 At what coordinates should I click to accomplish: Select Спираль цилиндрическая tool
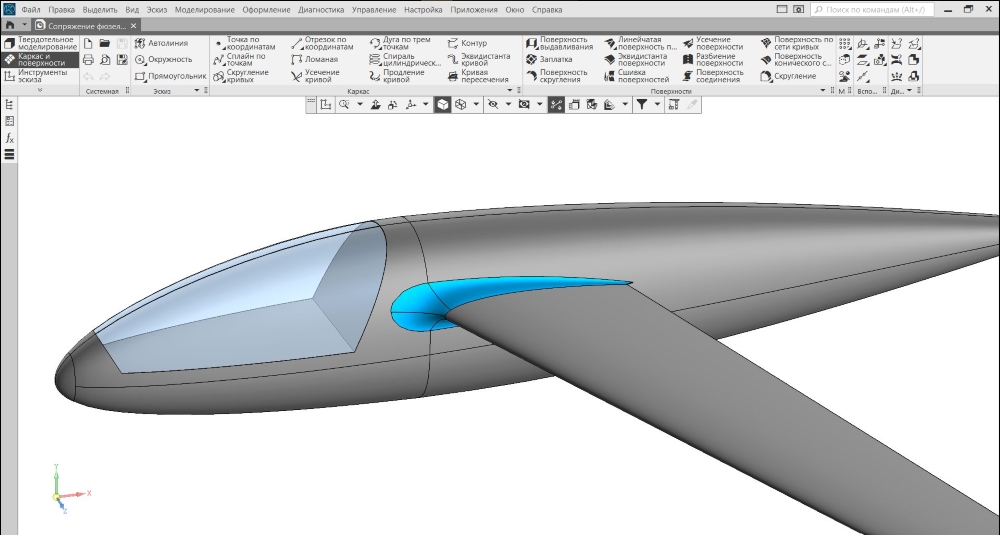click(405, 59)
